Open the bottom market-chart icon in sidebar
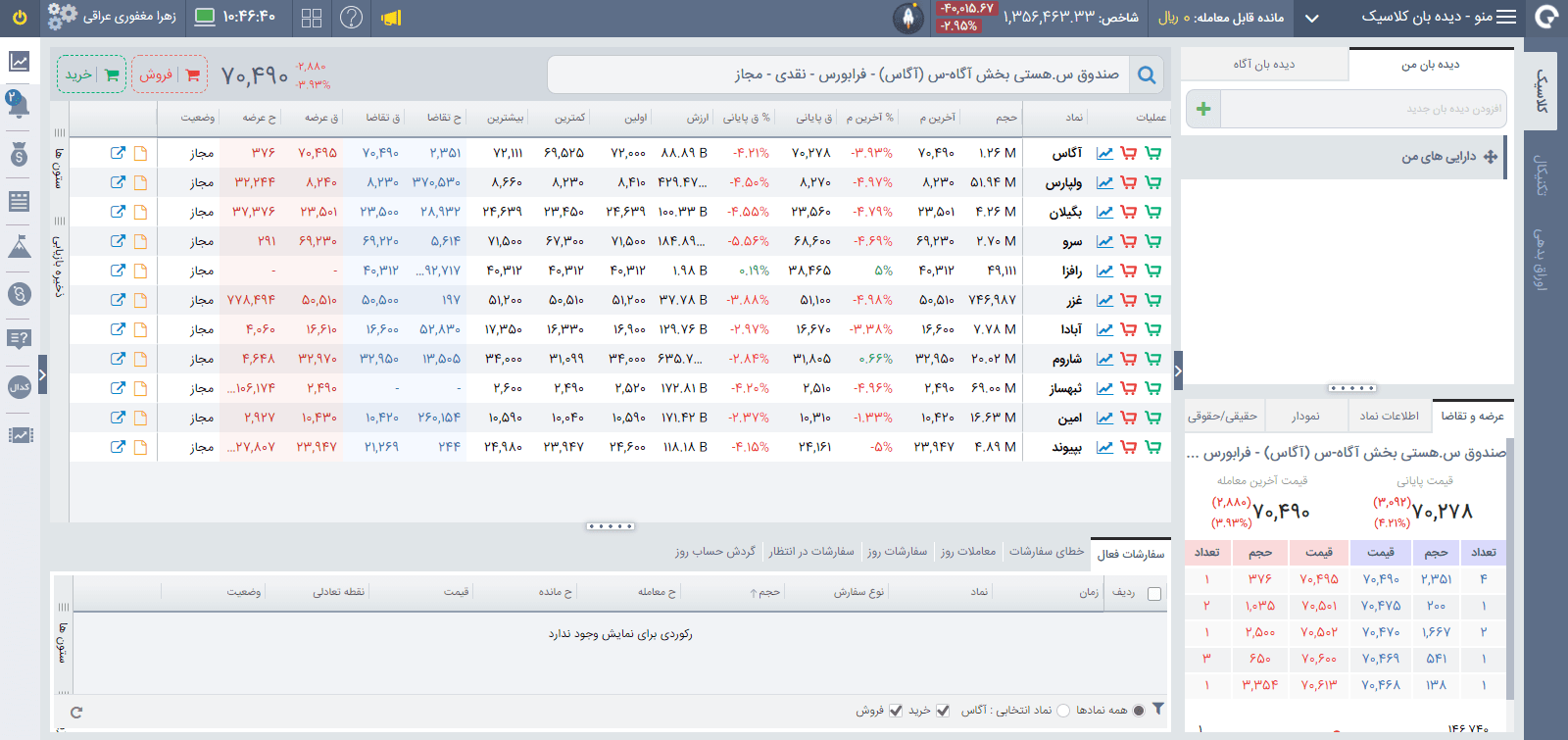Image resolution: width=1568 pixels, height=740 pixels. (x=20, y=434)
